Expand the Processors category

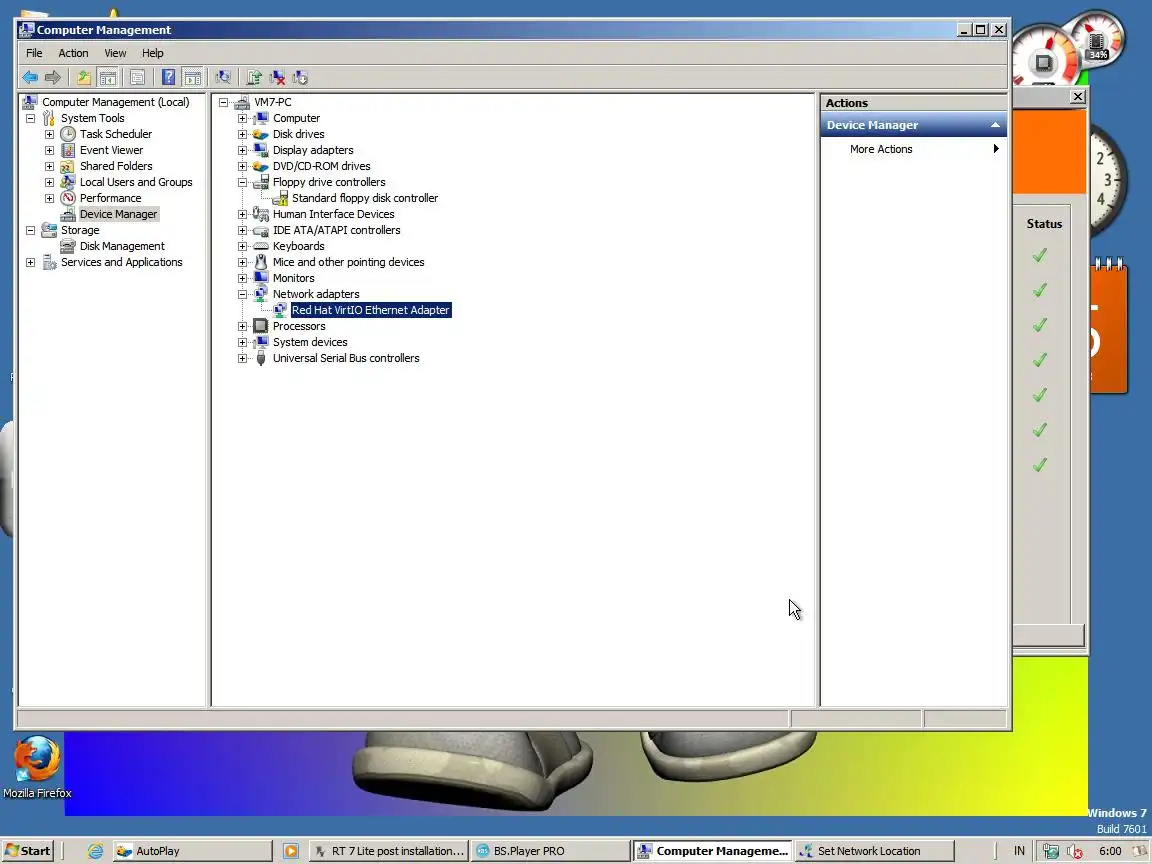coord(242,326)
